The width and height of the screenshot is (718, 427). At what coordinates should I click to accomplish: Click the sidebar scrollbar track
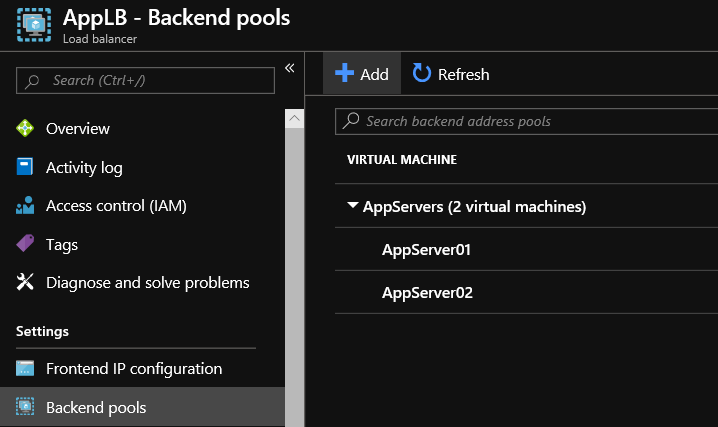(x=294, y=275)
